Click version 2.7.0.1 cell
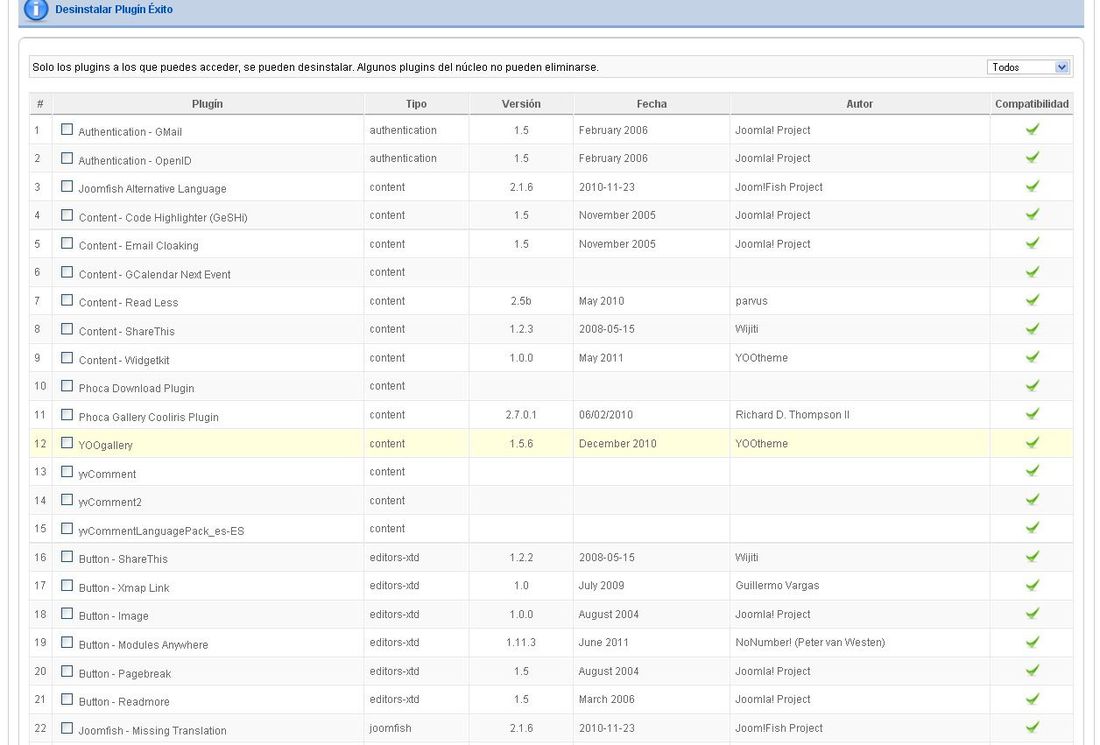 pos(521,415)
